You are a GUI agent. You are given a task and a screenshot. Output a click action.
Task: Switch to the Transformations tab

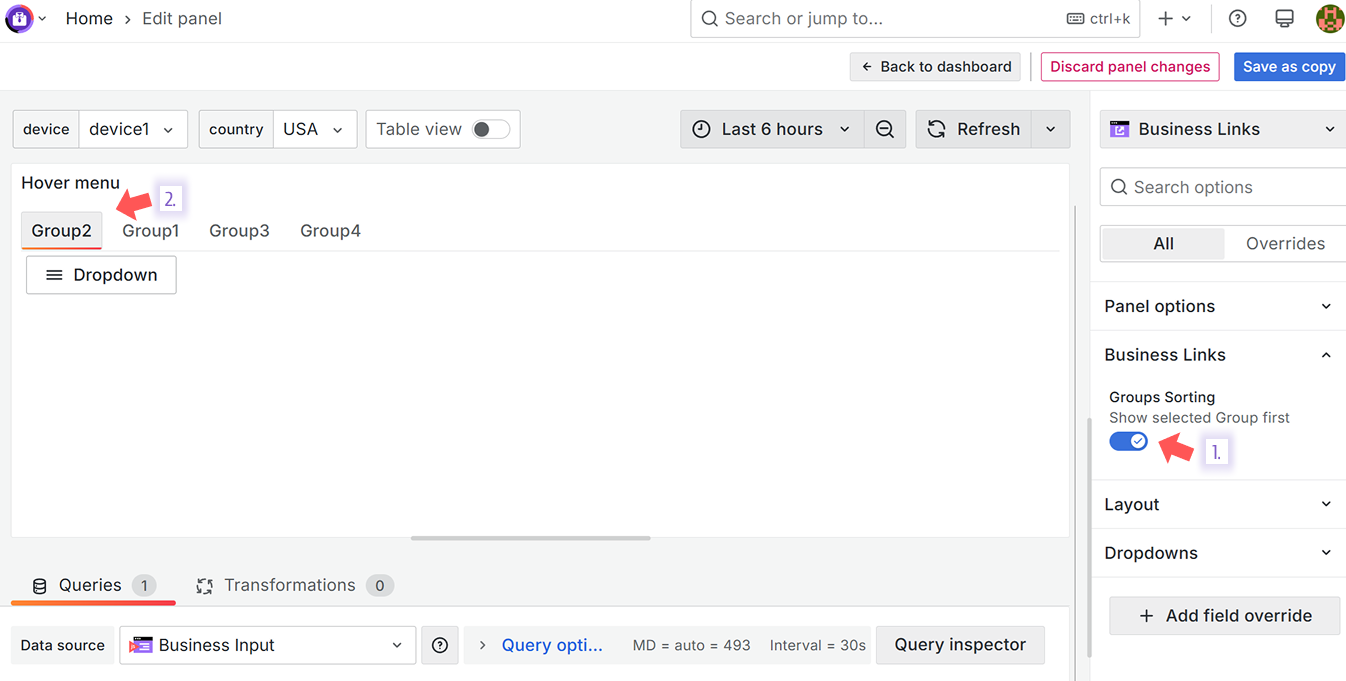click(x=294, y=585)
